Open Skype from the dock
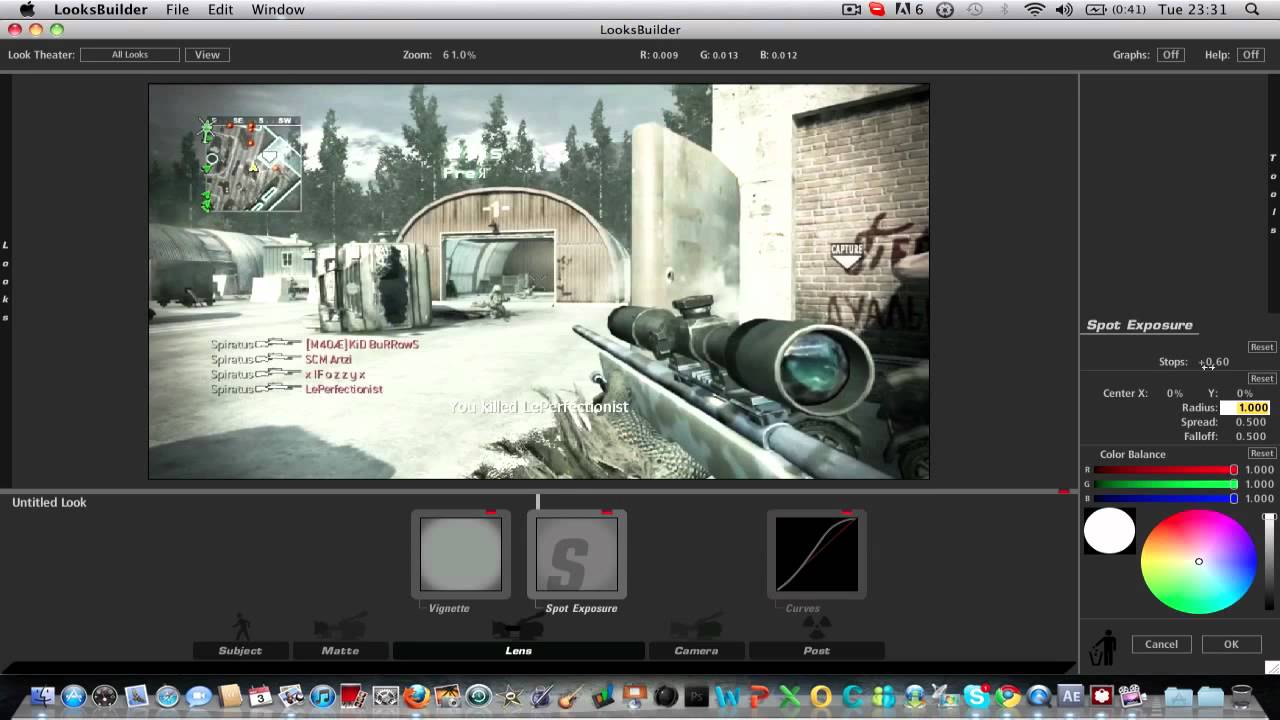This screenshot has height=720, width=1280. (x=975, y=696)
